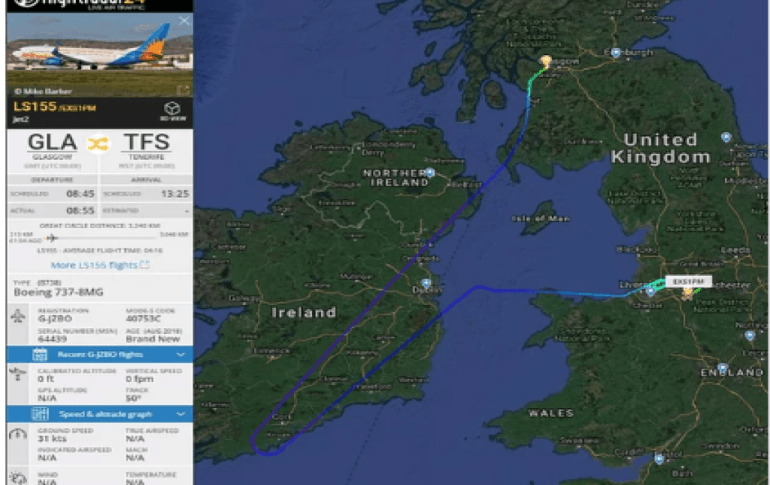Screen dimensions: 770x485
Task: Click the Liverpool airport pin on the map
Action: 651,292
